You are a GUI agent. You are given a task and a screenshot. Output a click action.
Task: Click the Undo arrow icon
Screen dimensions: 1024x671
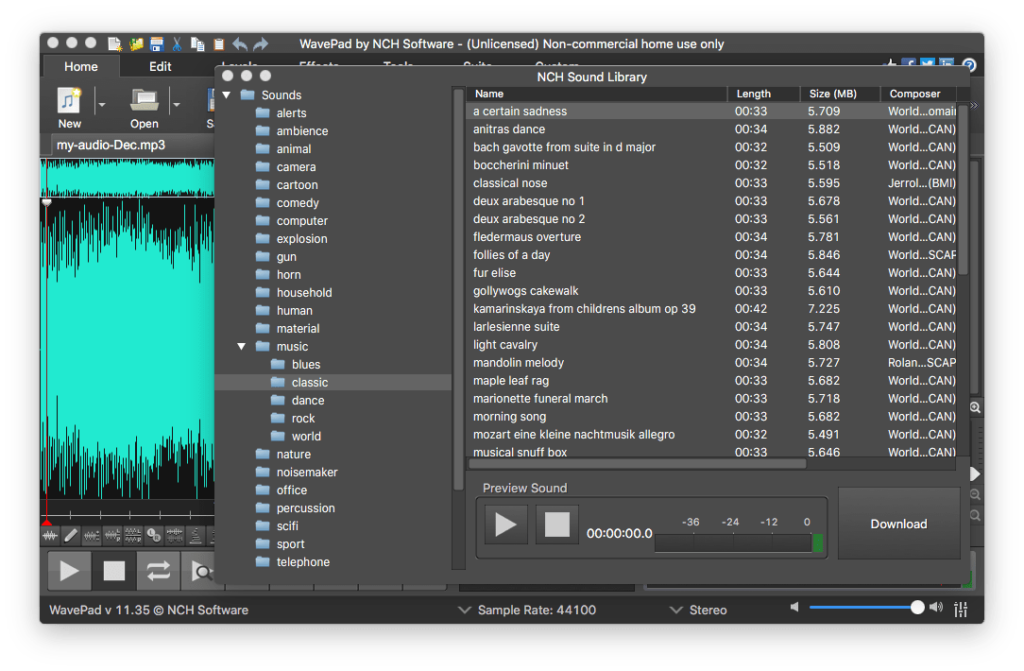(240, 44)
